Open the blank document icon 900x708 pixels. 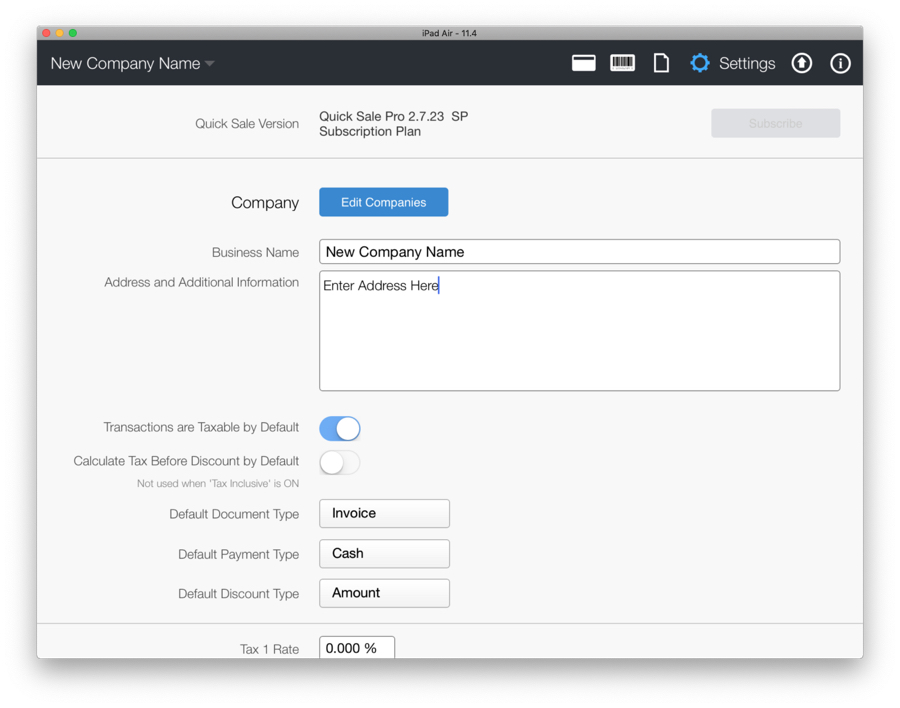(x=661, y=63)
